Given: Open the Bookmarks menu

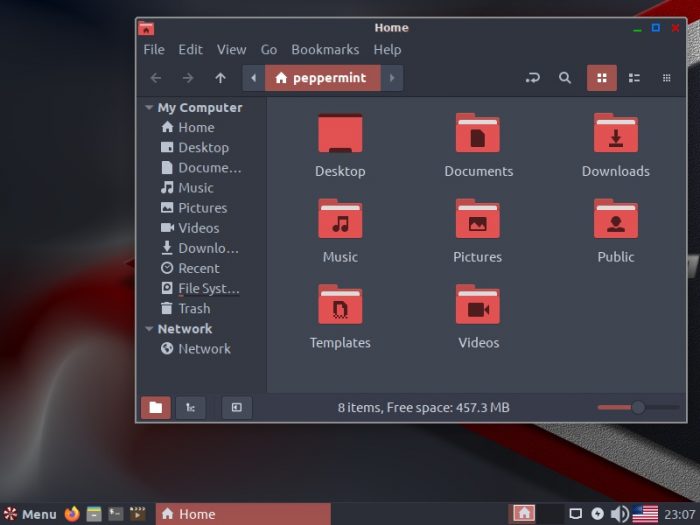Looking at the screenshot, I should pos(325,49).
